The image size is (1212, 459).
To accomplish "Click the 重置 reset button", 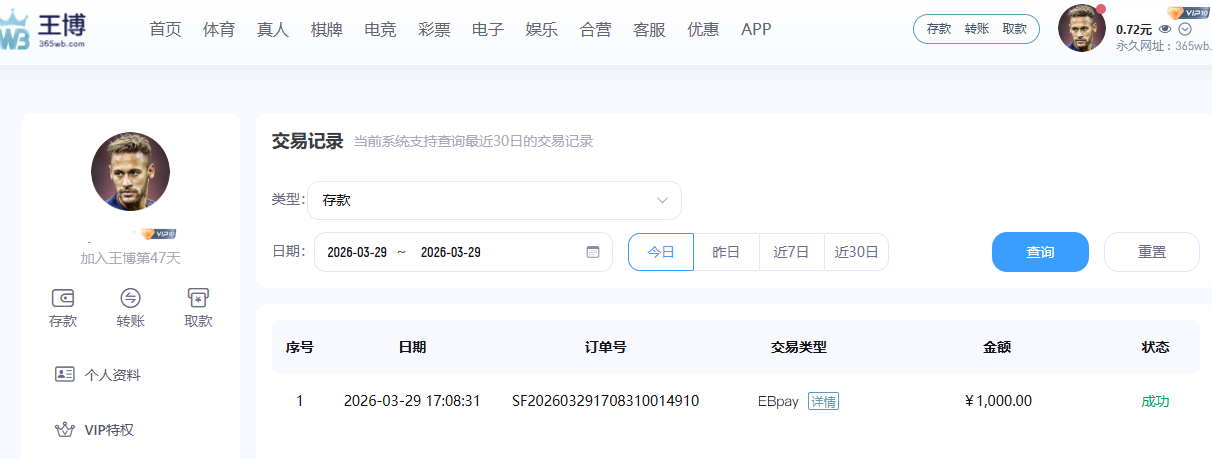I will 1151,252.
